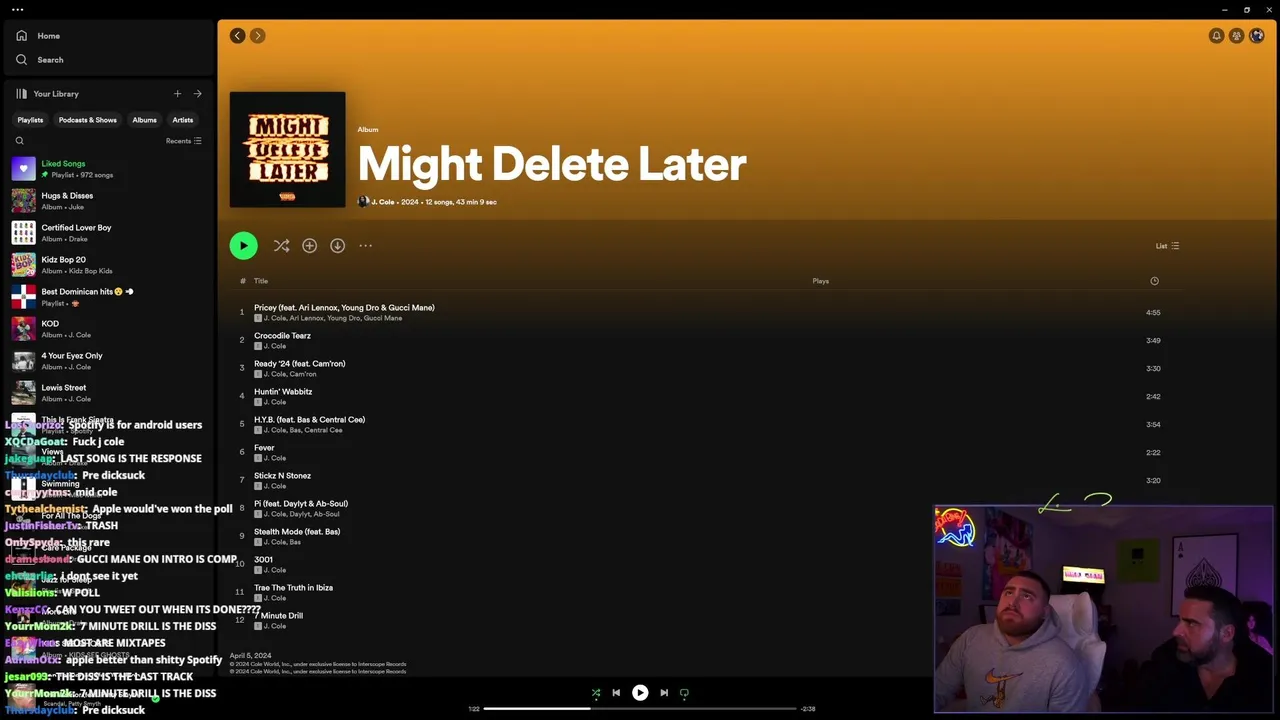Open Lewis Street album in library
1280x720 pixels.
[x=107, y=393]
